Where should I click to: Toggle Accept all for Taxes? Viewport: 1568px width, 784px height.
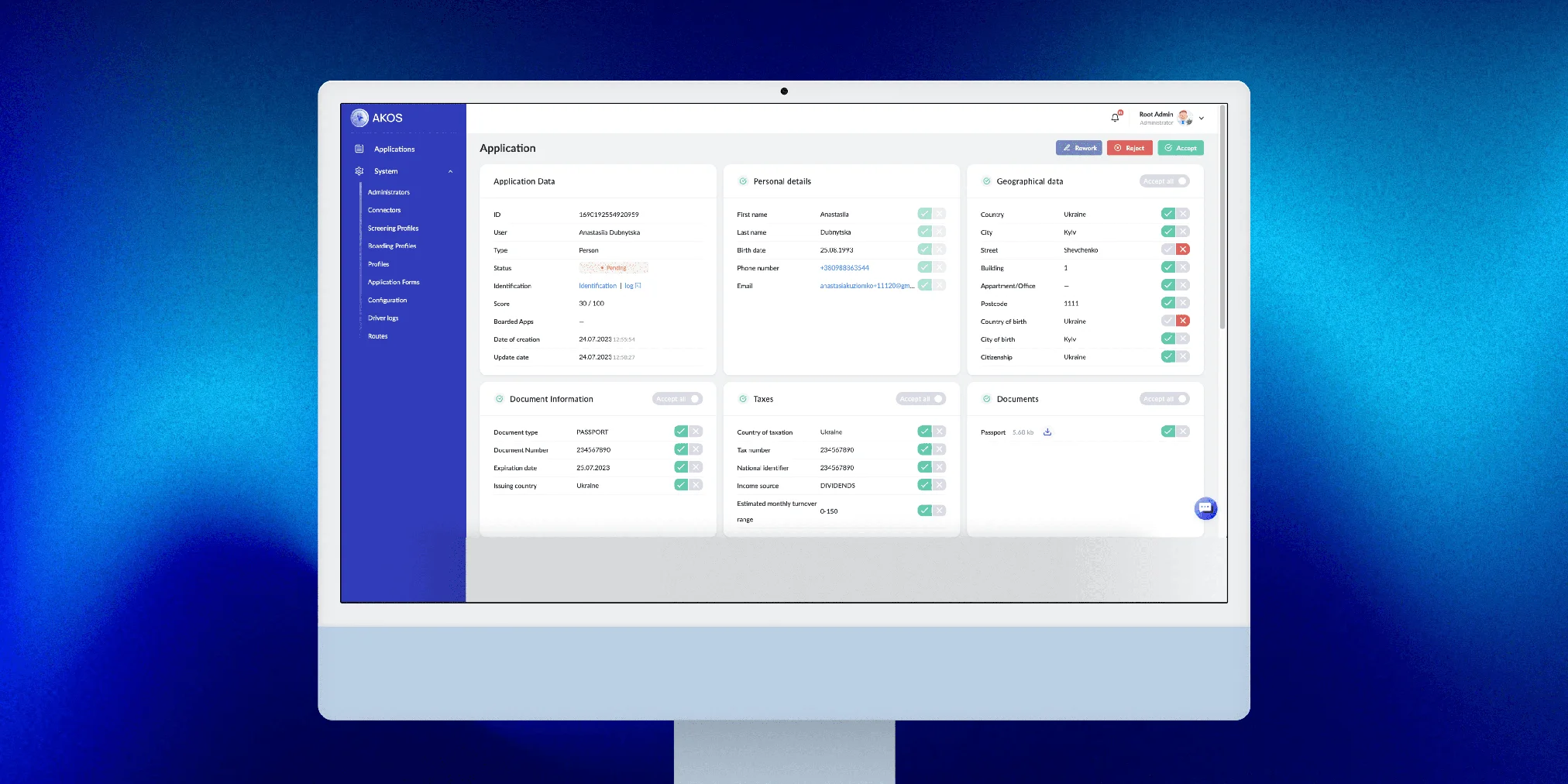click(x=920, y=399)
